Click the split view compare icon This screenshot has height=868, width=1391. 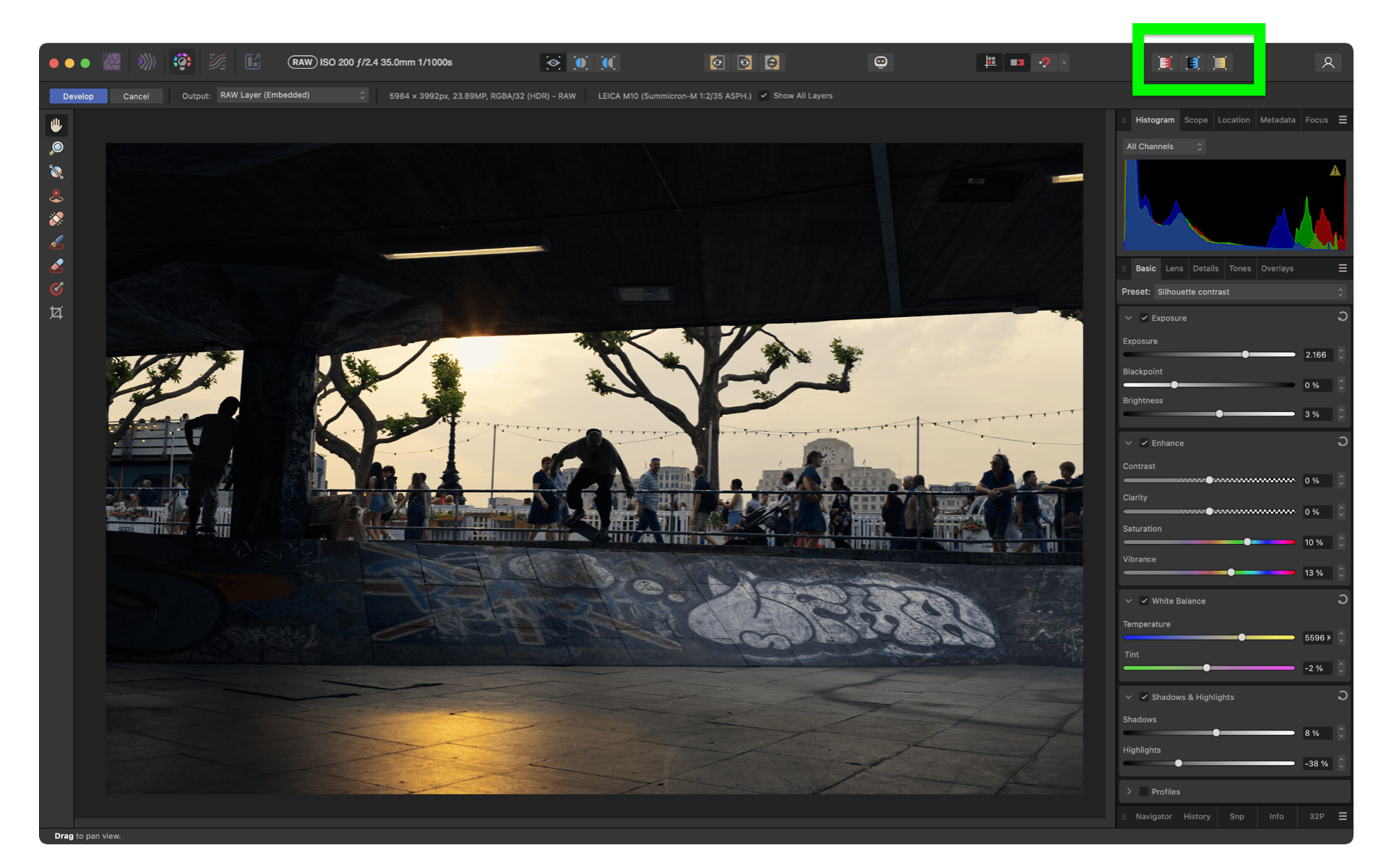pyautogui.click(x=581, y=63)
